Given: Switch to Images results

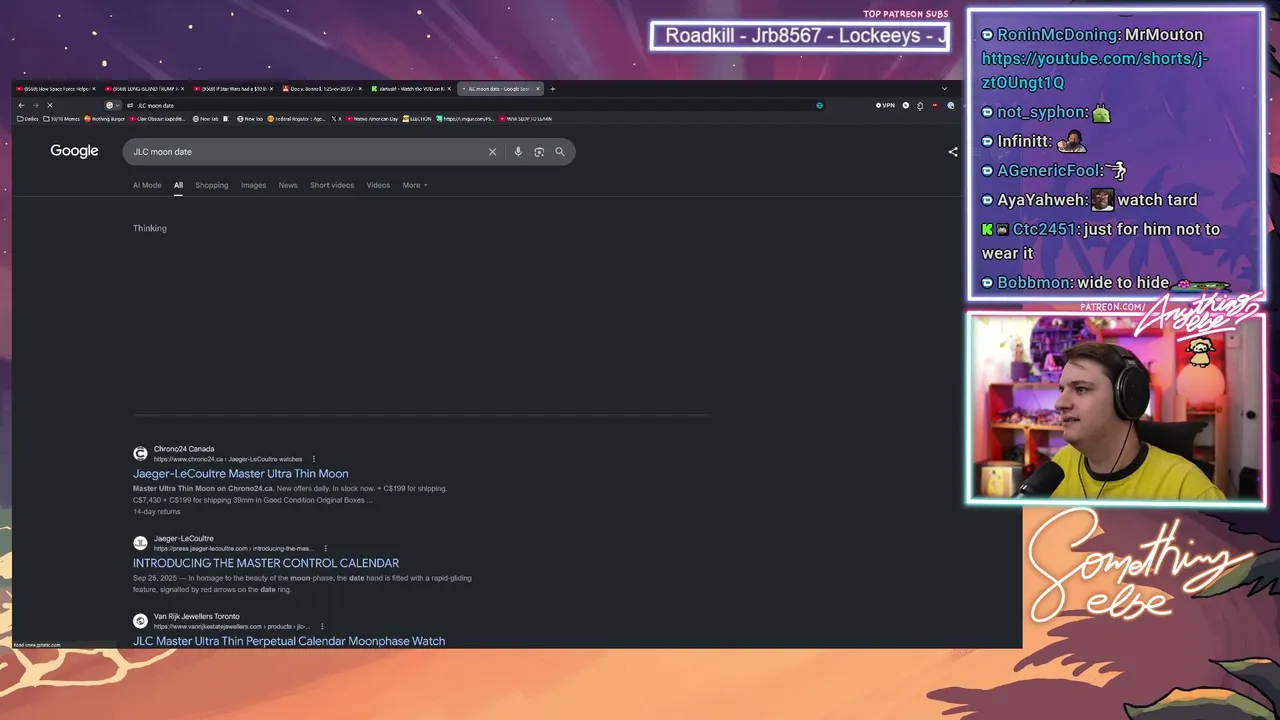Looking at the screenshot, I should pyautogui.click(x=253, y=185).
